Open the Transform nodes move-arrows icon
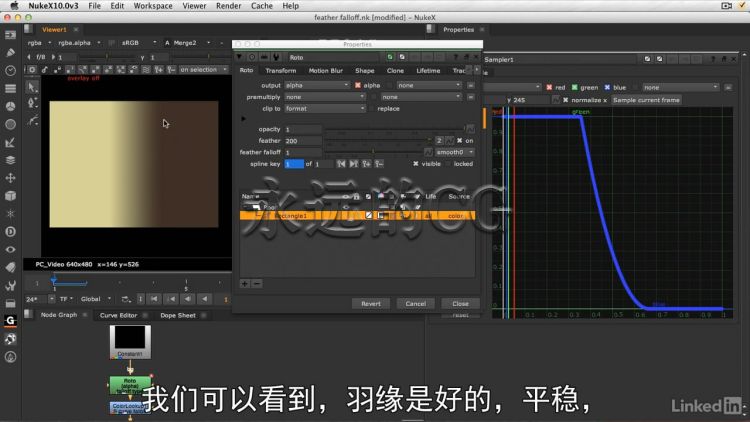Image resolution: width=750 pixels, height=422 pixels. [x=10, y=178]
